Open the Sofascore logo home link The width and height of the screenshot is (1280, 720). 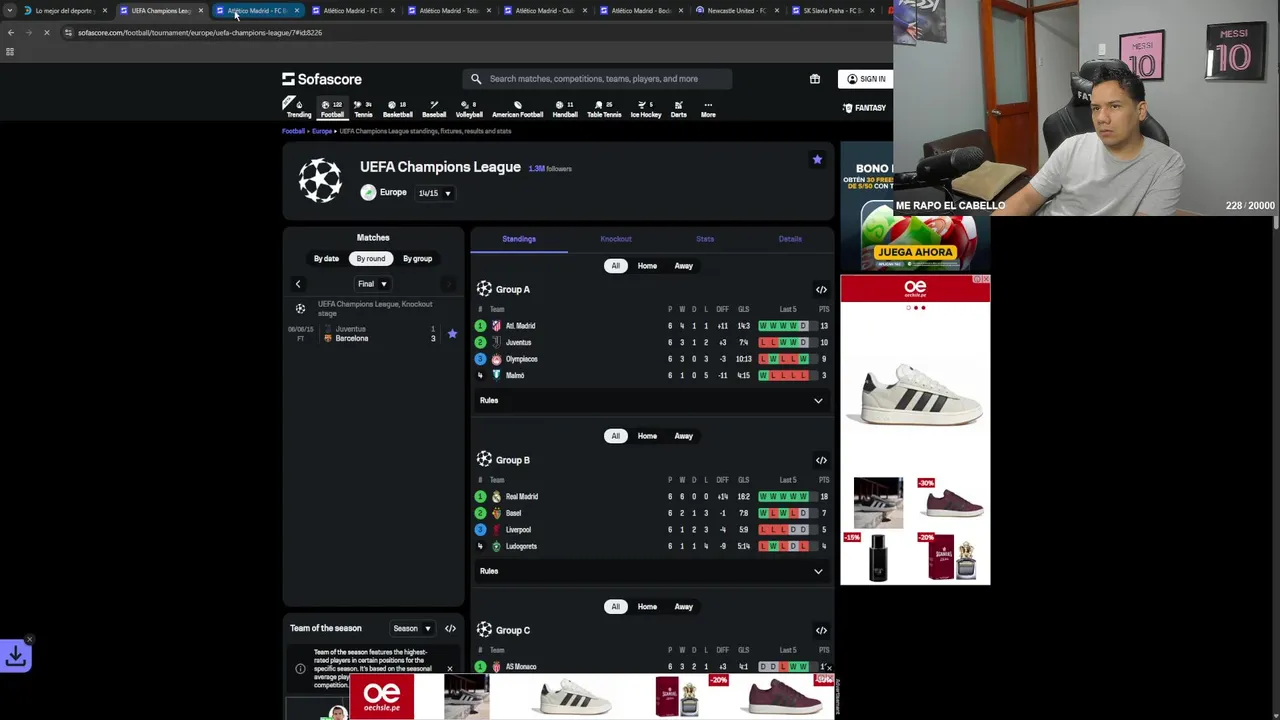point(322,79)
